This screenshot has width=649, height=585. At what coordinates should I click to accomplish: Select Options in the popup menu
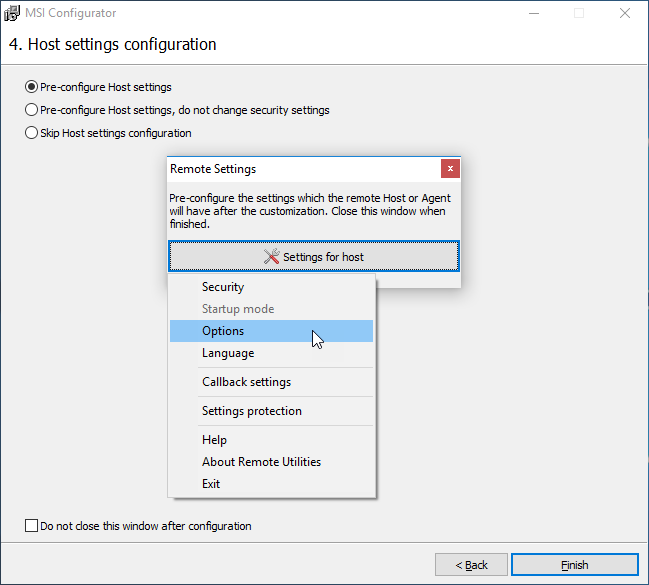272,331
